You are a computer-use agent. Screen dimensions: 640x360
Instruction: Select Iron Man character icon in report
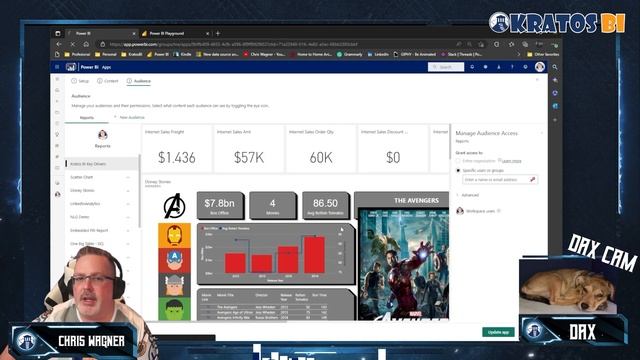click(174, 236)
